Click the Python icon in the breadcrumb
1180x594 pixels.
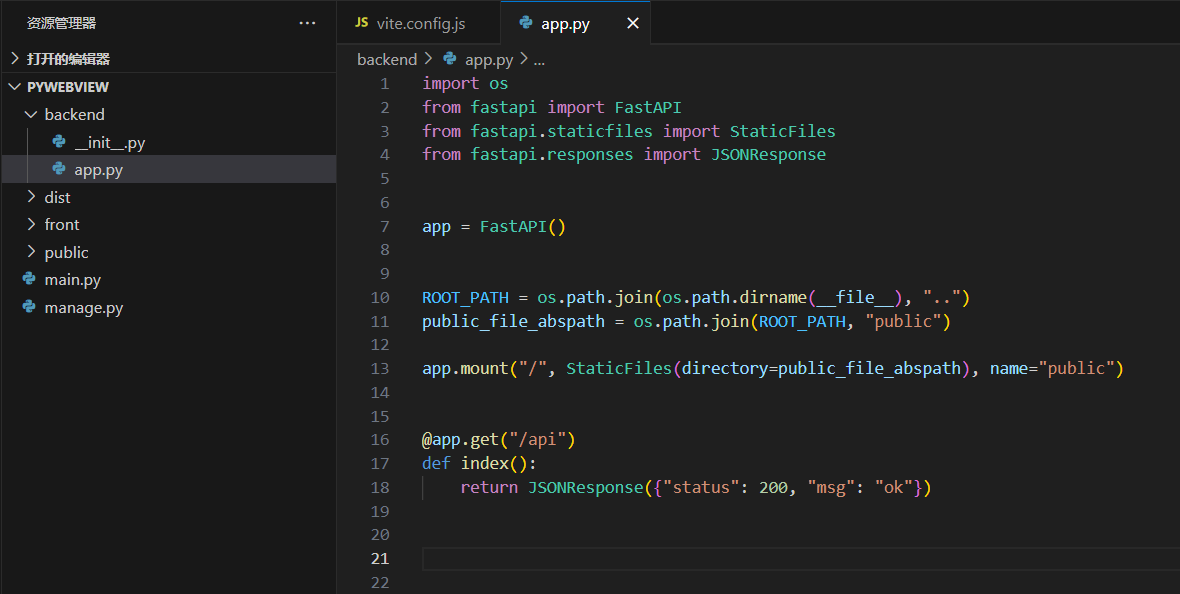click(450, 59)
